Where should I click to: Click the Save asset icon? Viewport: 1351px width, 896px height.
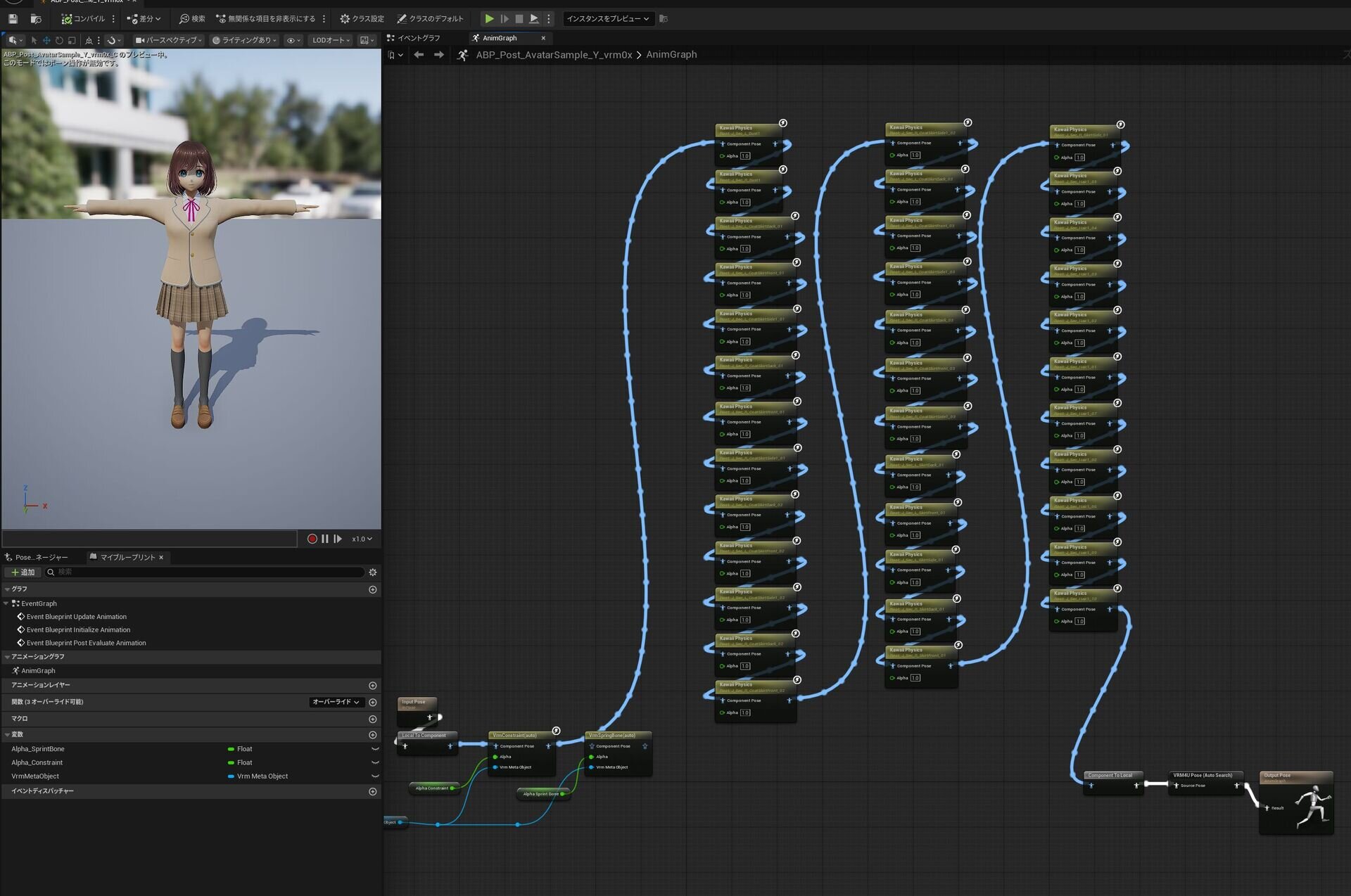13,19
